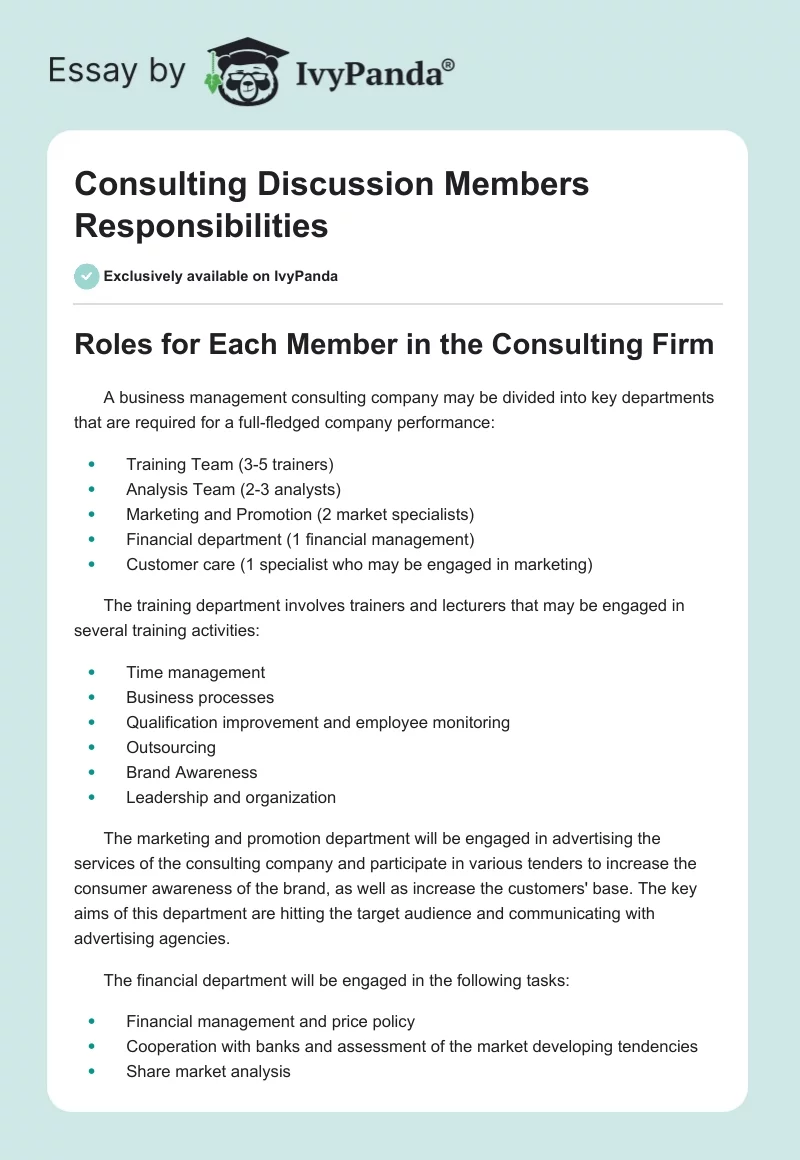
Task: Click the "Roles for Each Member" heading
Action: [394, 345]
